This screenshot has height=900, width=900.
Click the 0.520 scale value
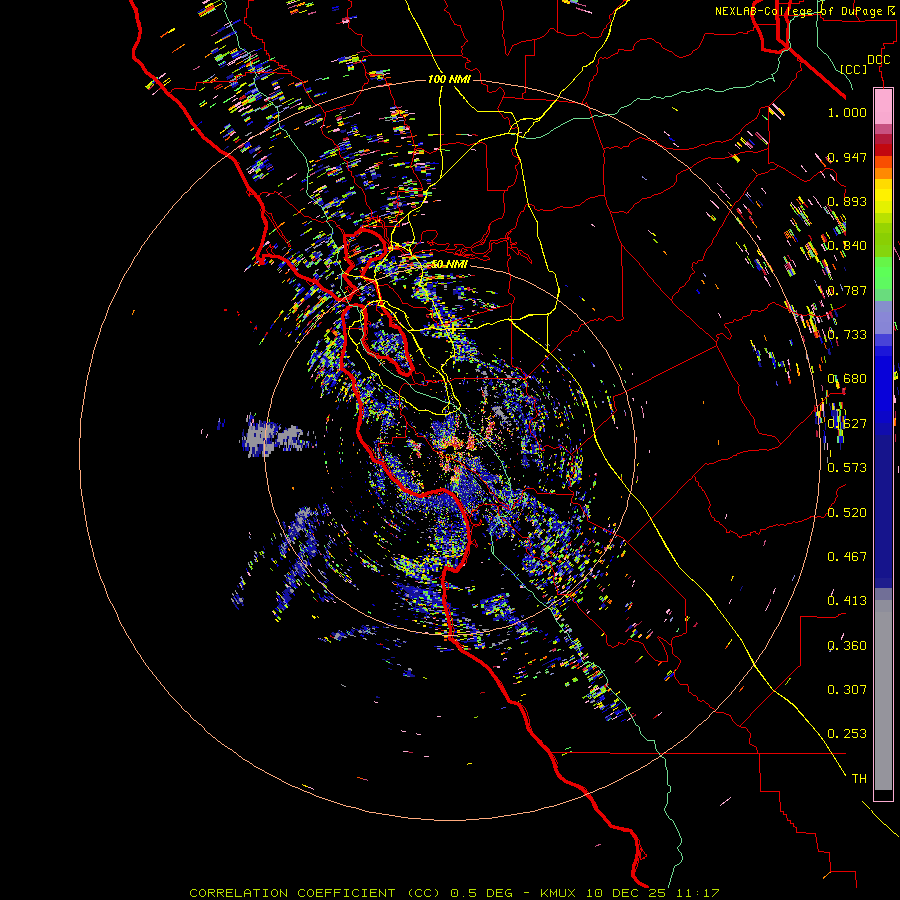coord(847,513)
